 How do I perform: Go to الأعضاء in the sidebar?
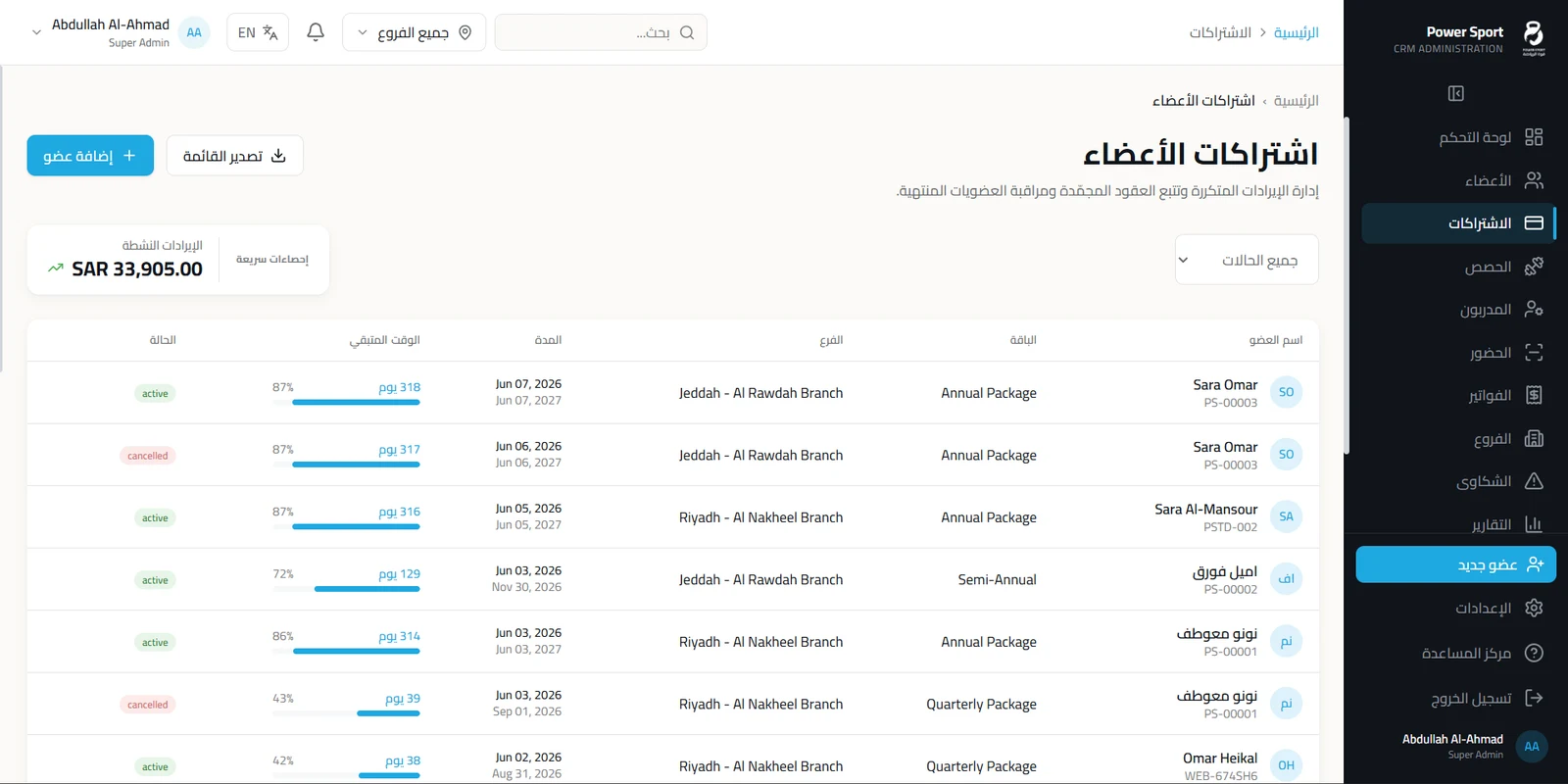point(1458,180)
